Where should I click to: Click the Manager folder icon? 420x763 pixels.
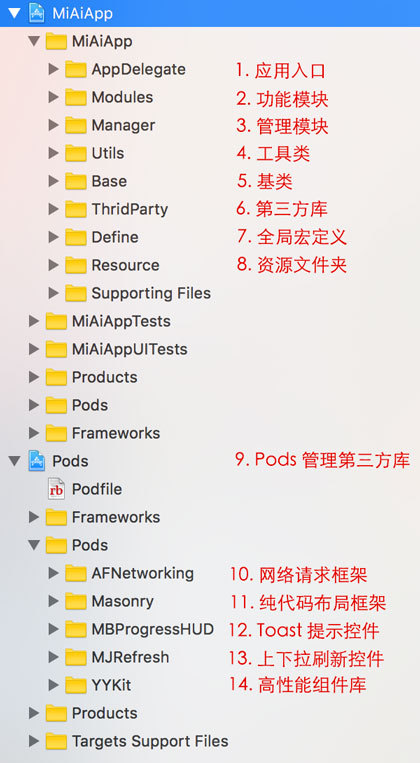point(75,125)
